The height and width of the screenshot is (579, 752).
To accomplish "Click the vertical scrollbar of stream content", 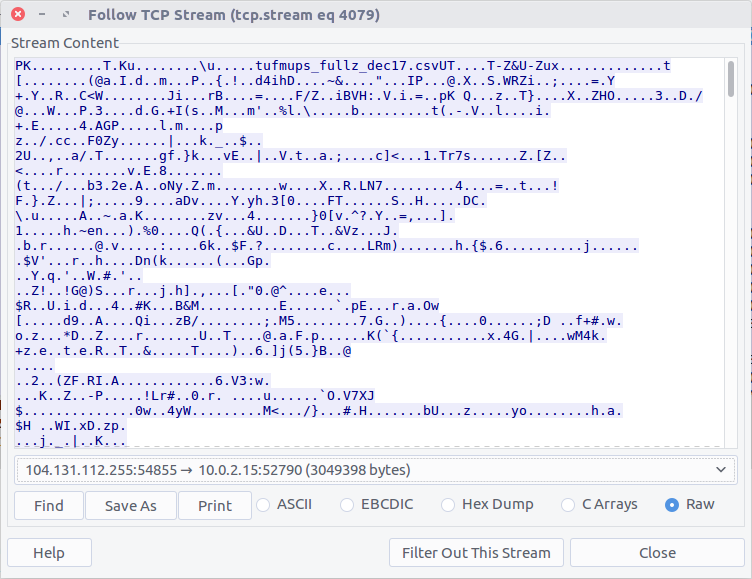I will point(731,250).
